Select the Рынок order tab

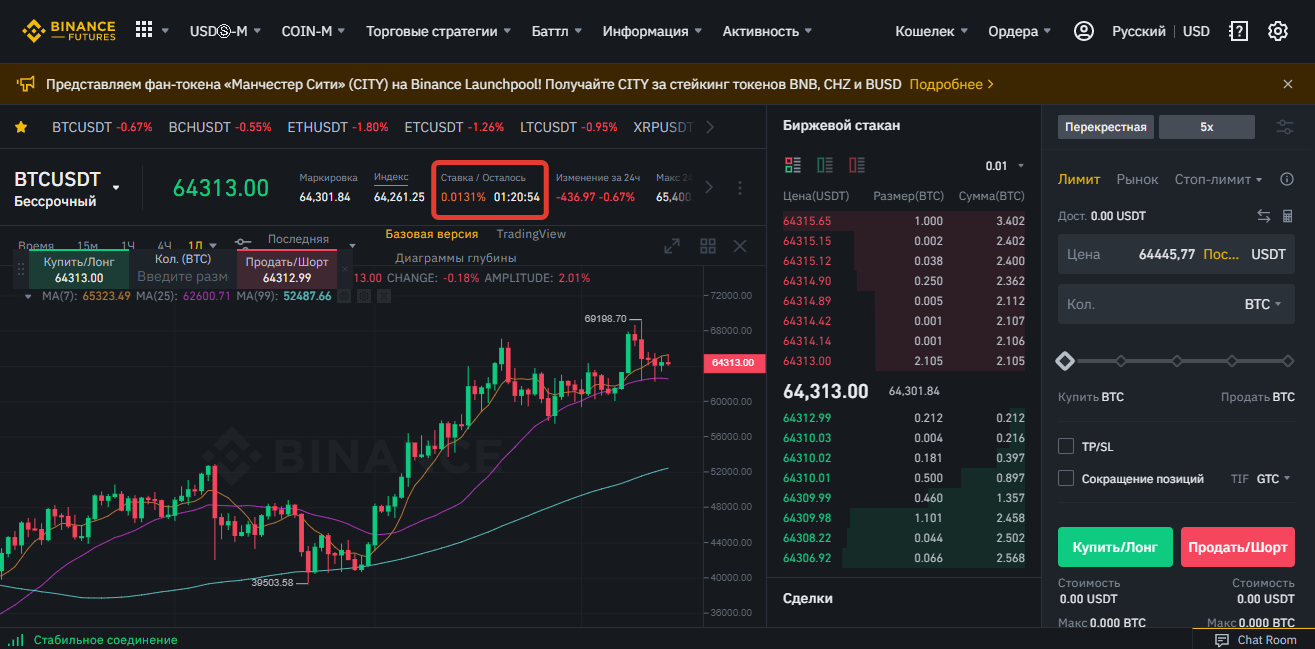[1137, 179]
